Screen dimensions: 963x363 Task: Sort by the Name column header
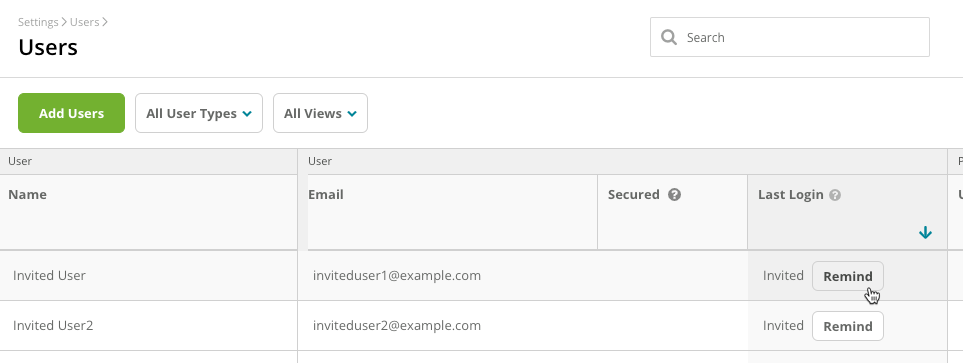pos(28,195)
